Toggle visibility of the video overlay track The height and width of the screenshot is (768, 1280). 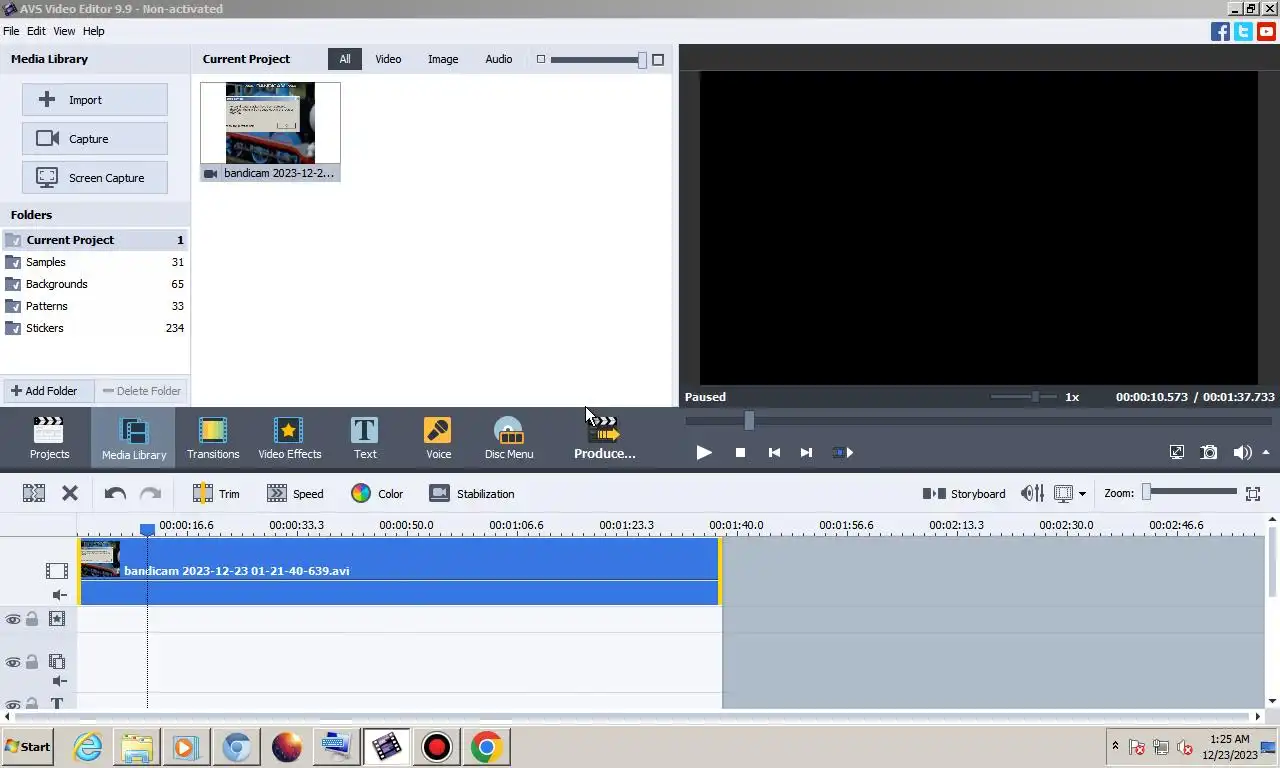pos(13,662)
